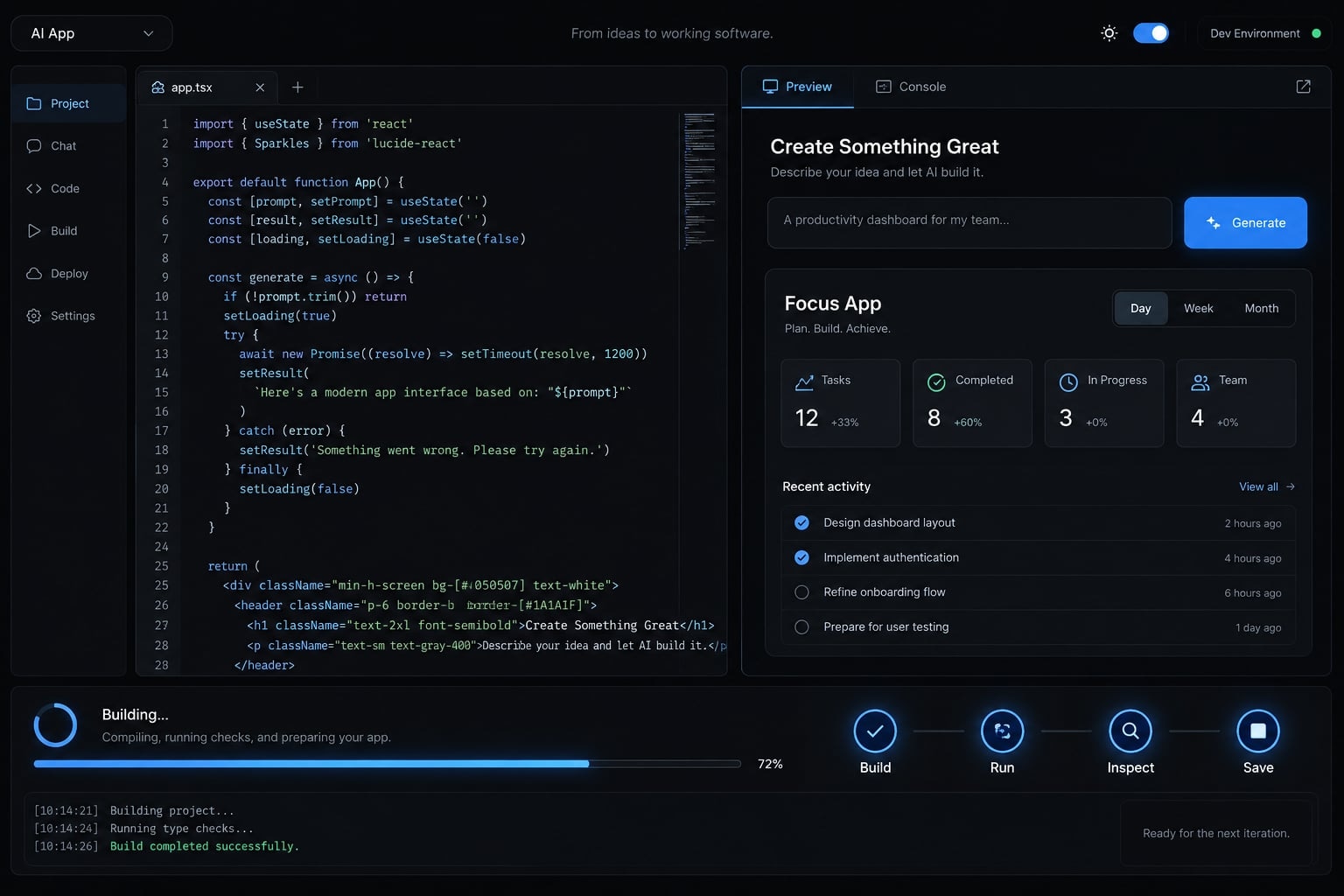This screenshot has width=1344, height=896.
Task: Open the AI App dropdown
Action: pyautogui.click(x=92, y=33)
